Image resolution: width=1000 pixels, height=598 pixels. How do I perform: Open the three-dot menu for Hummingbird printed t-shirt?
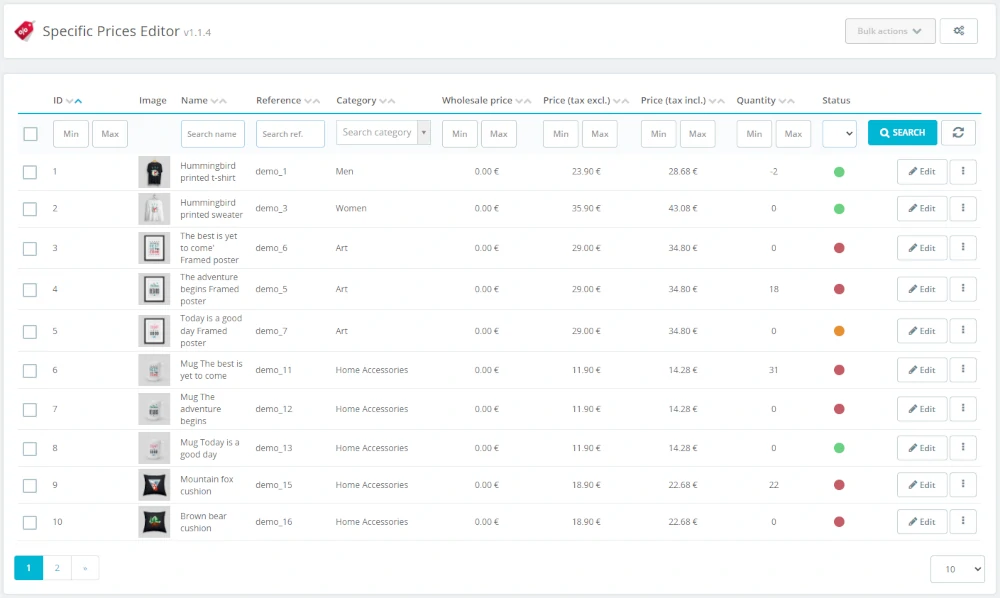[962, 171]
